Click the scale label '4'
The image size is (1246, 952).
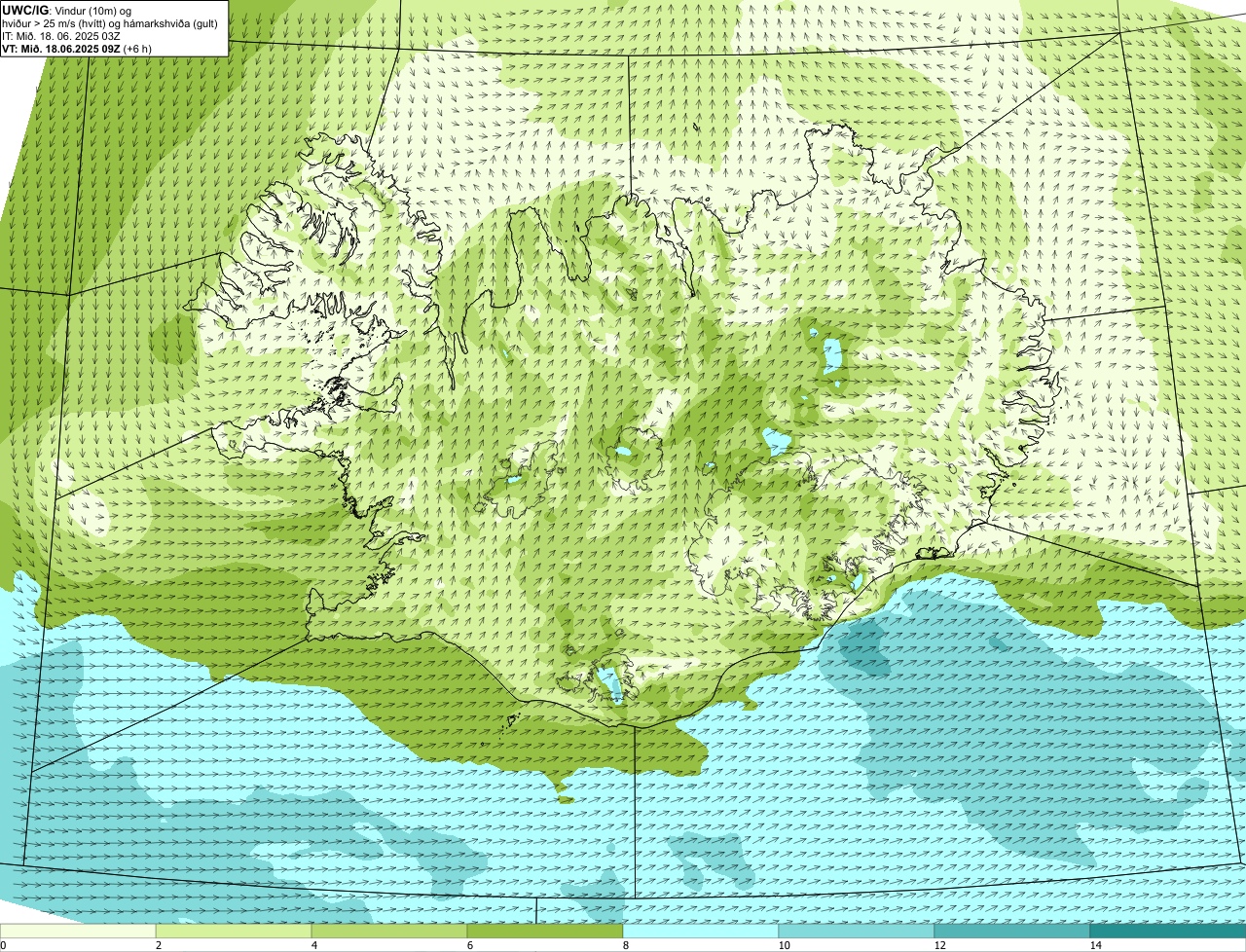point(313,945)
